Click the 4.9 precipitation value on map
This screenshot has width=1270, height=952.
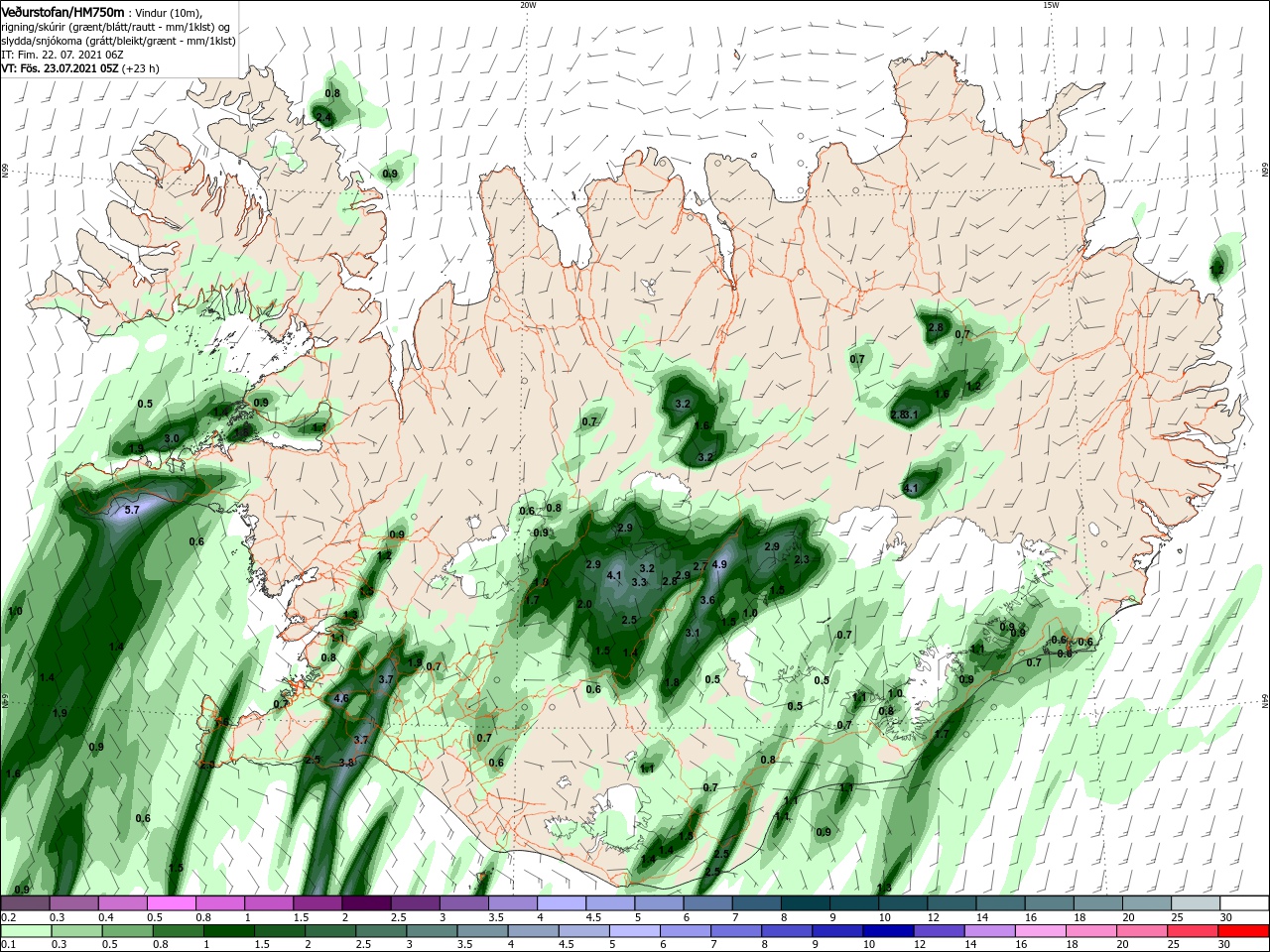[x=720, y=564]
